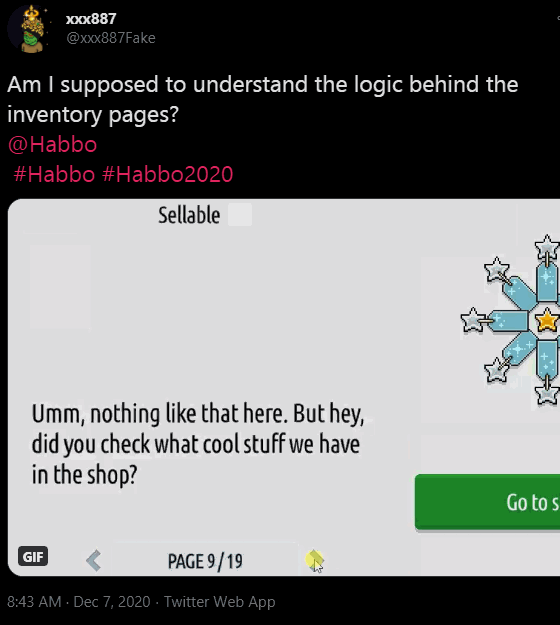Click the Sellable filter label

(189, 215)
